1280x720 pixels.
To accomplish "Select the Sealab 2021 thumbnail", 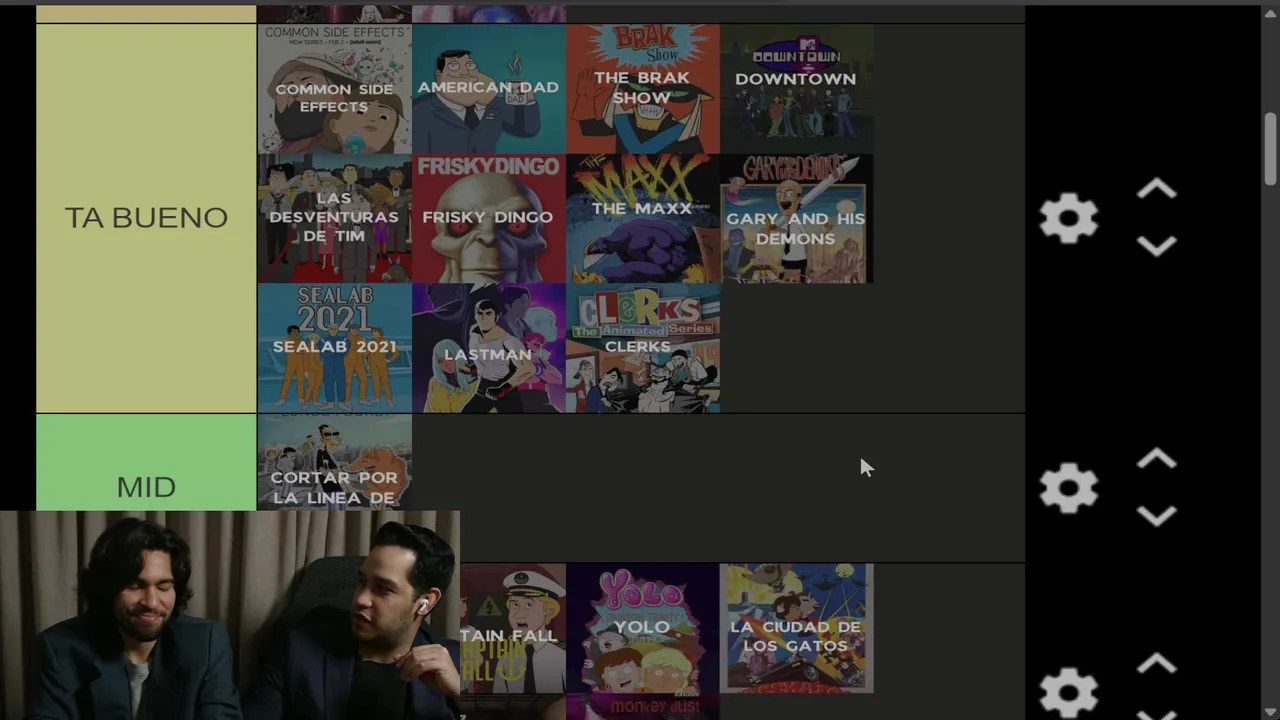I will (335, 348).
